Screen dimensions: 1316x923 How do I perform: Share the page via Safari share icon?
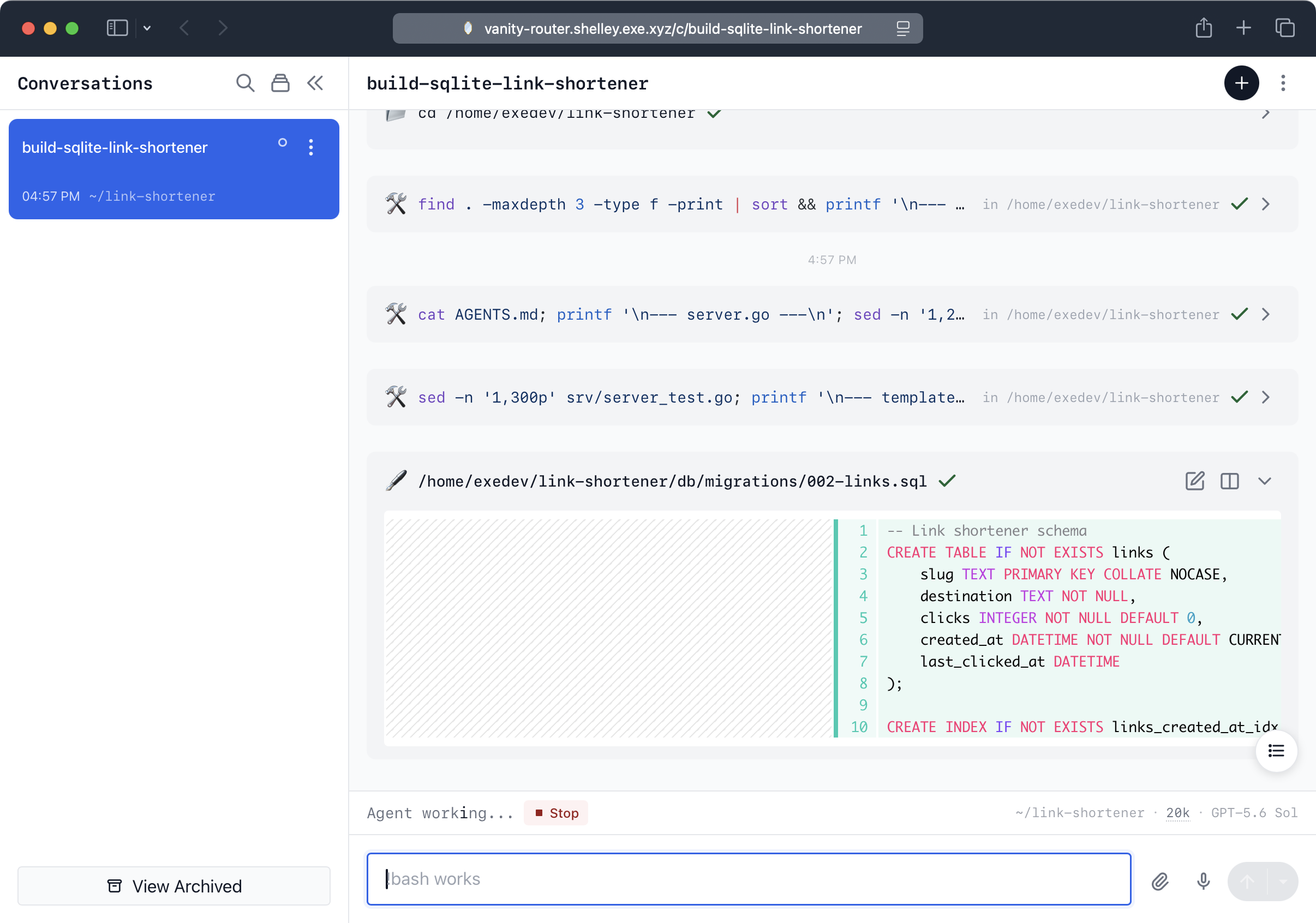[x=1204, y=28]
